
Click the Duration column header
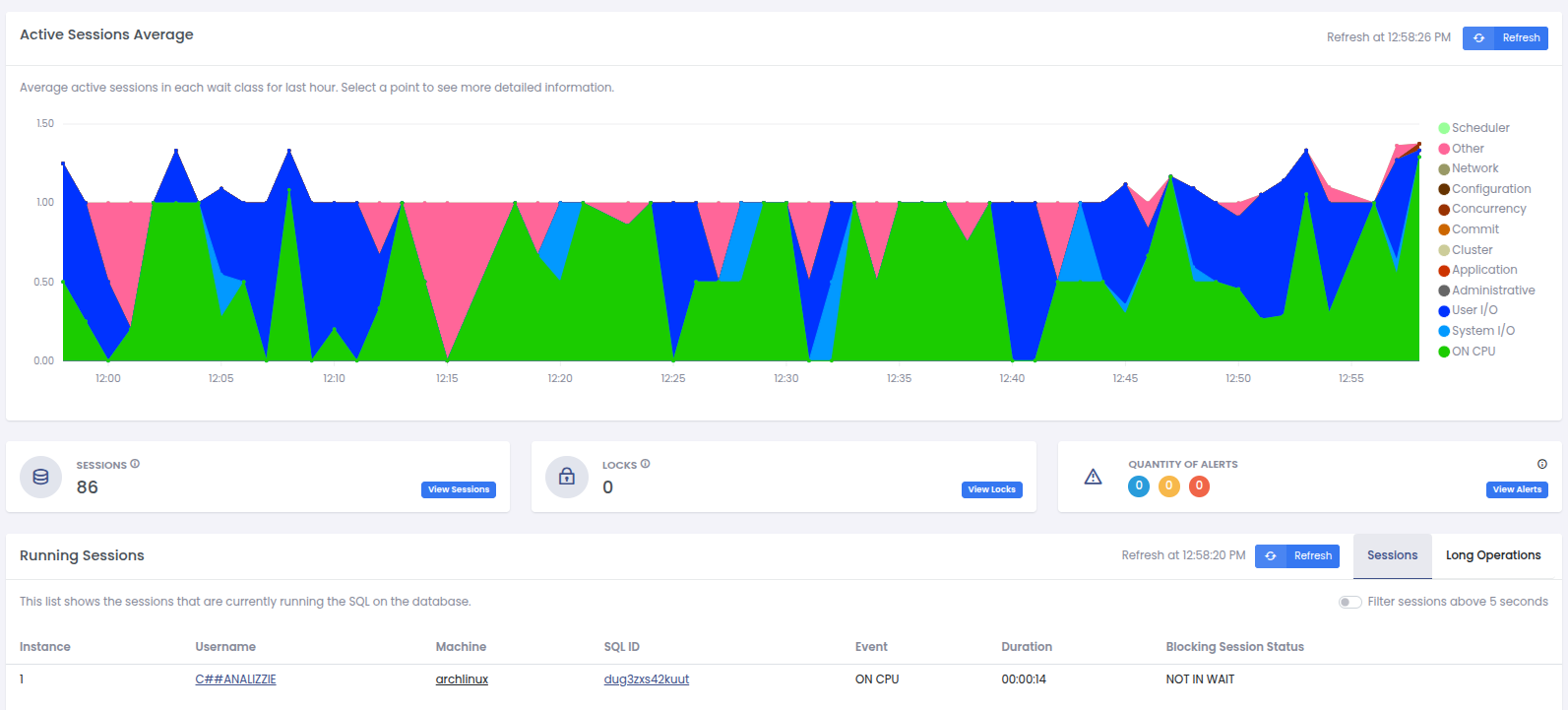(x=1027, y=647)
